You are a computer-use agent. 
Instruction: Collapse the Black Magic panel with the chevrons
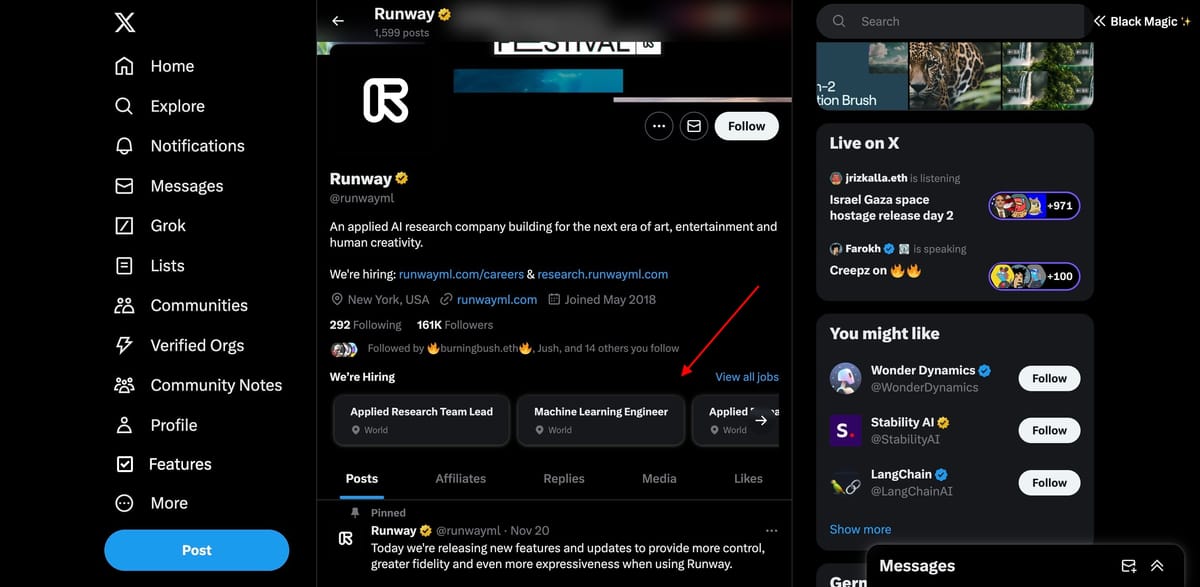pyautogui.click(x=1101, y=20)
